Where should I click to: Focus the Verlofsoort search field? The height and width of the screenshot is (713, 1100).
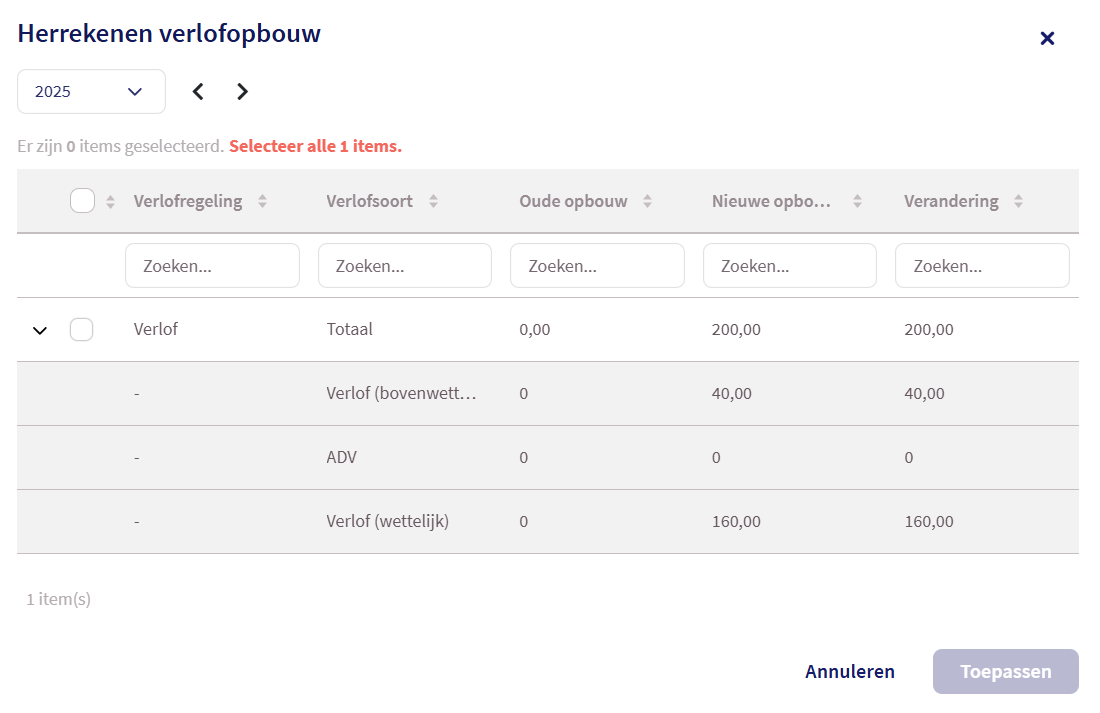point(405,266)
